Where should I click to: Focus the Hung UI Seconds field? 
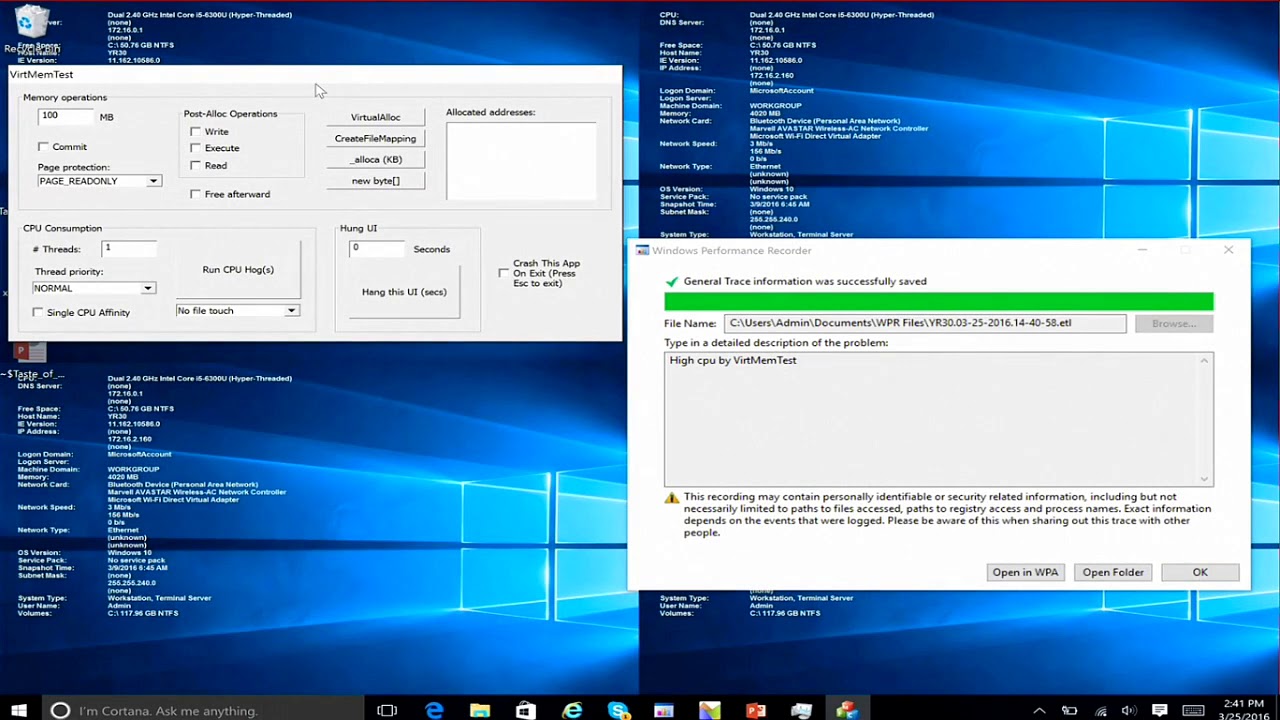378,248
